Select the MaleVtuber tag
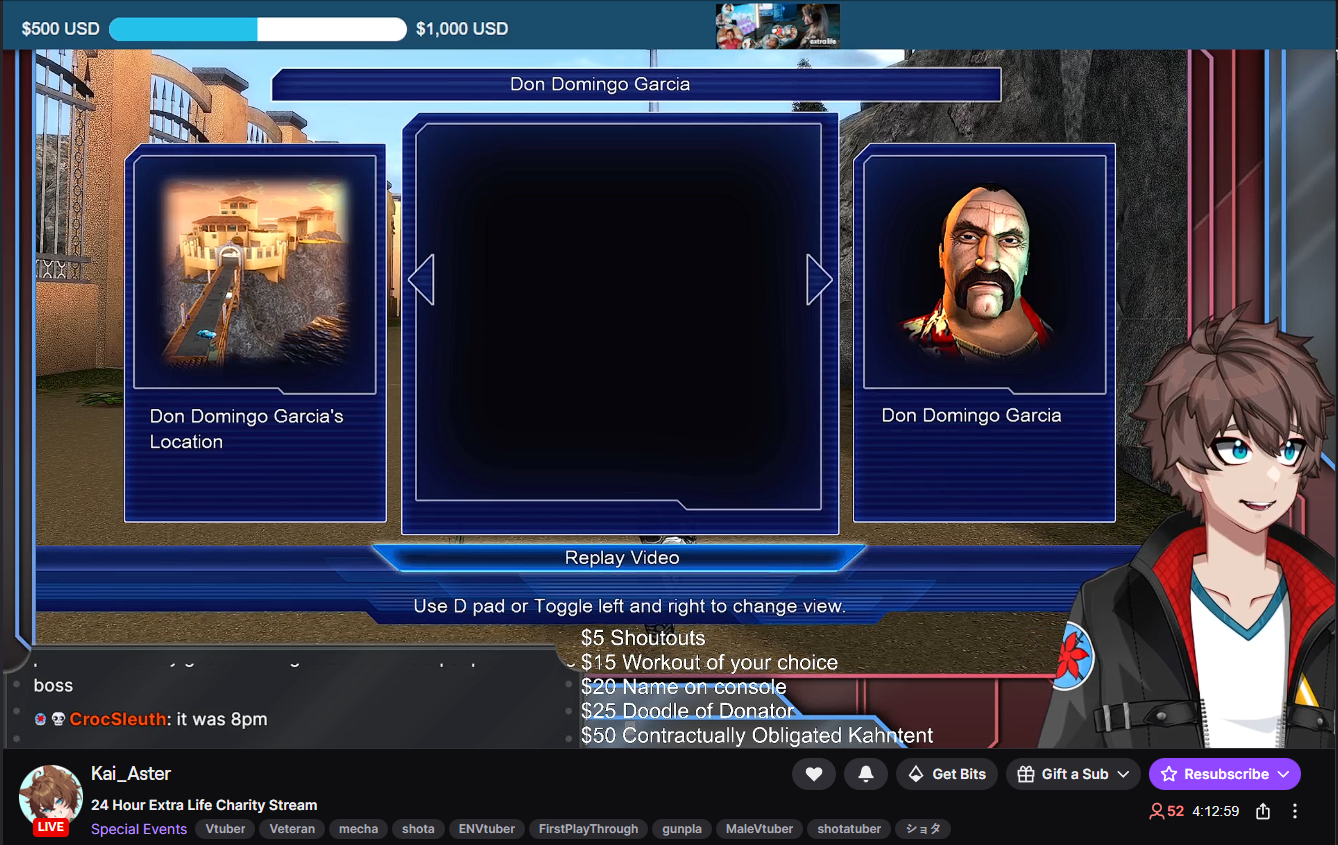 (759, 829)
